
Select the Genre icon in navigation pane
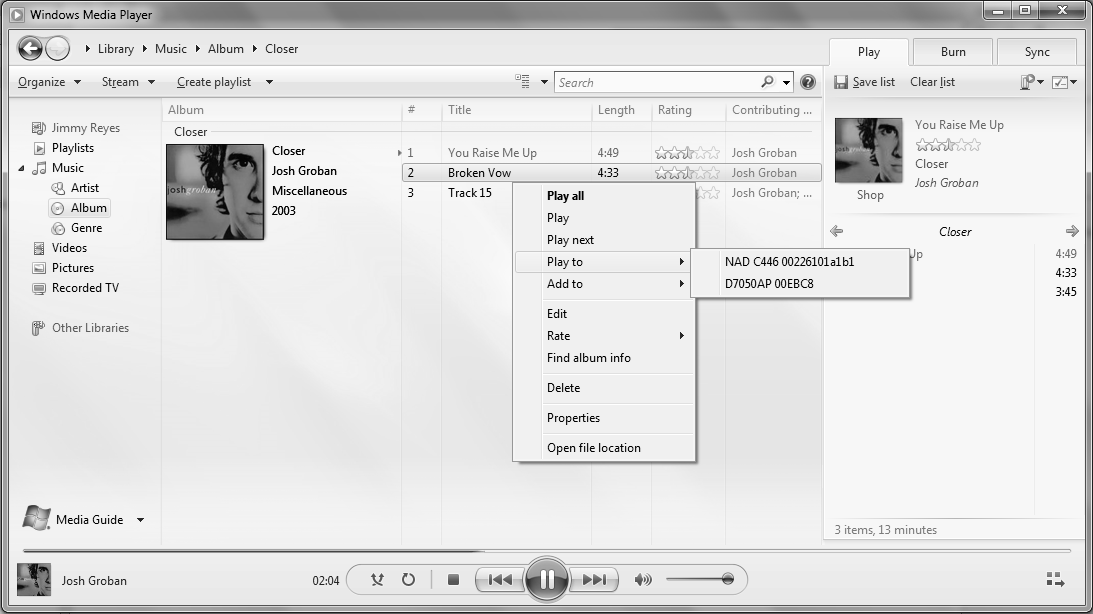point(59,228)
